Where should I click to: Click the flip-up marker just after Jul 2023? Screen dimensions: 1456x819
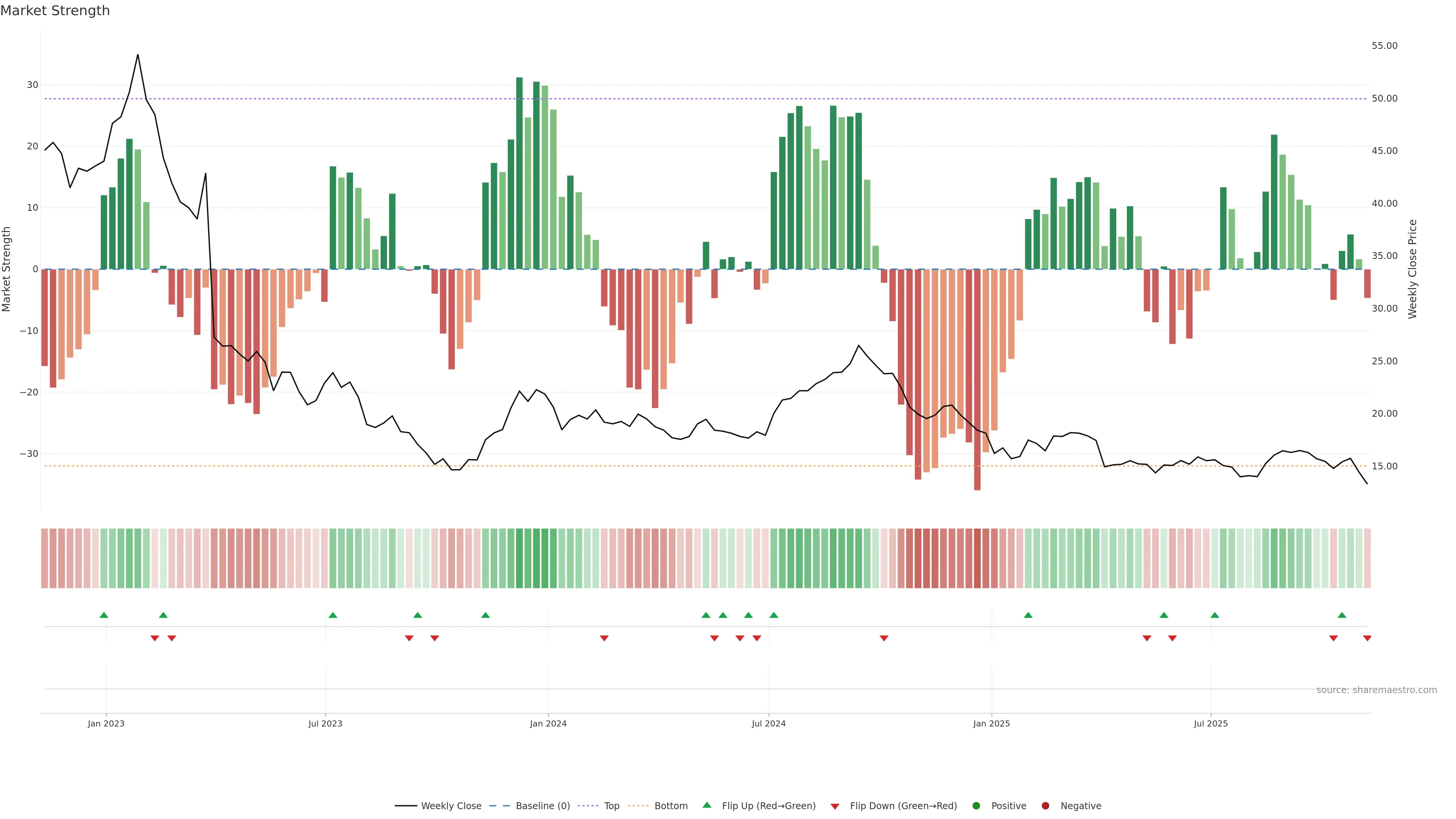[333, 615]
